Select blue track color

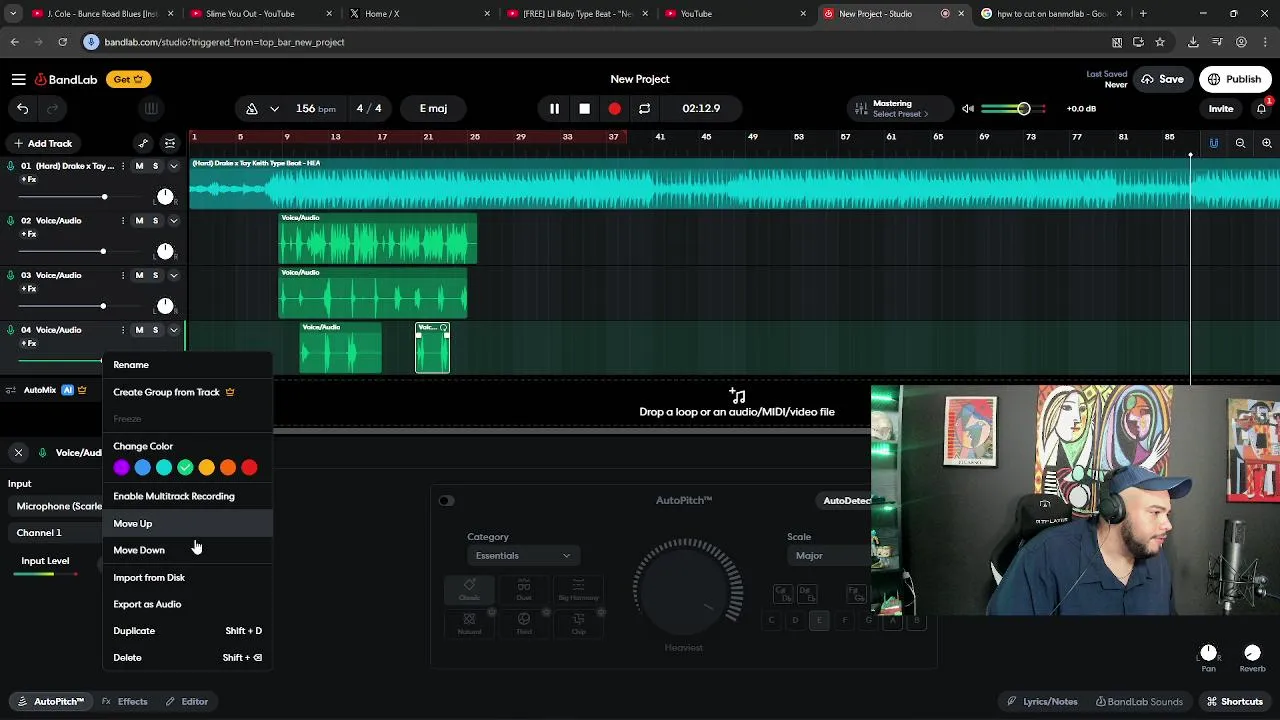coord(143,467)
